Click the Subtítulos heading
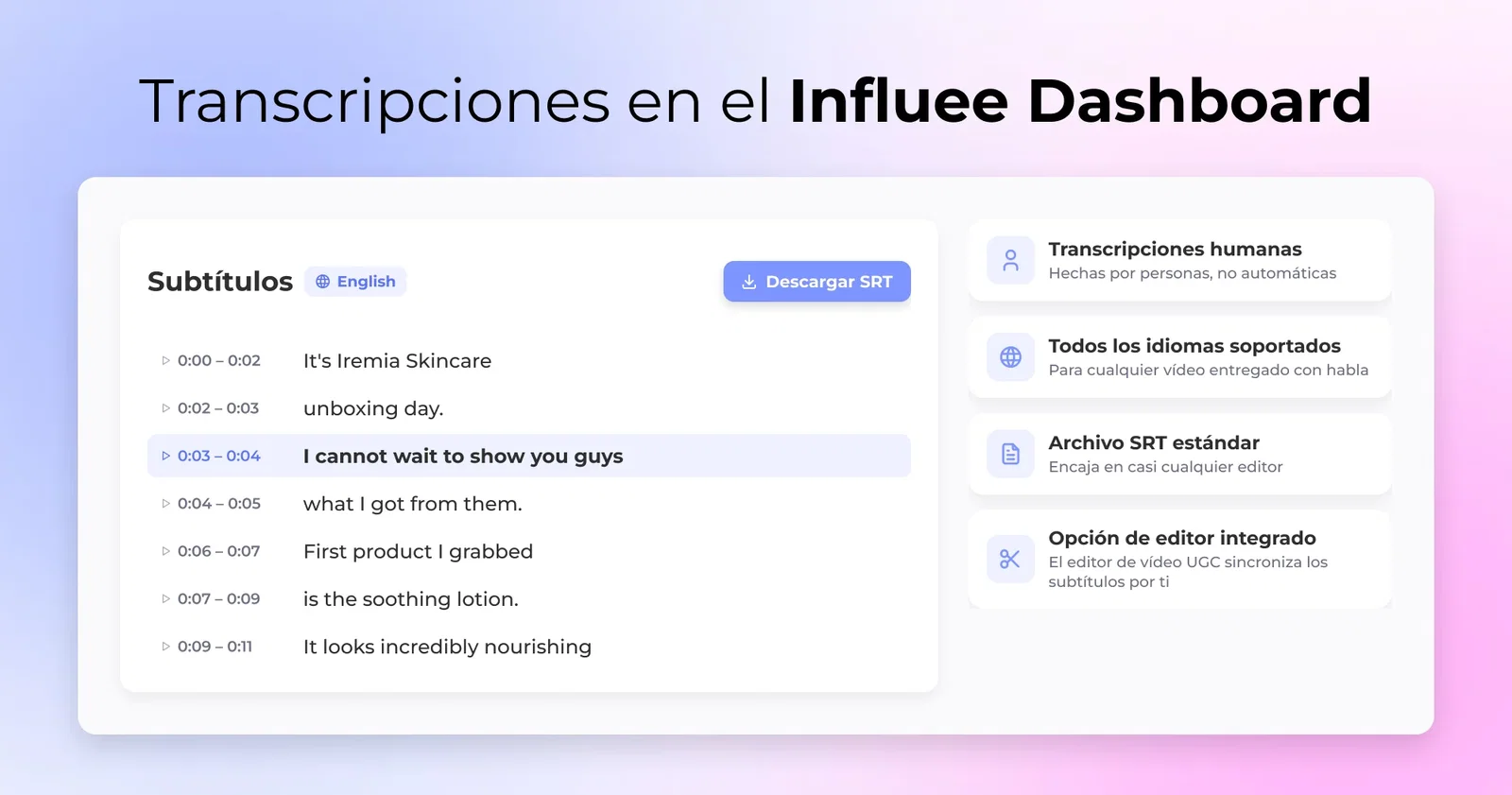The image size is (1512, 795). (x=220, y=282)
